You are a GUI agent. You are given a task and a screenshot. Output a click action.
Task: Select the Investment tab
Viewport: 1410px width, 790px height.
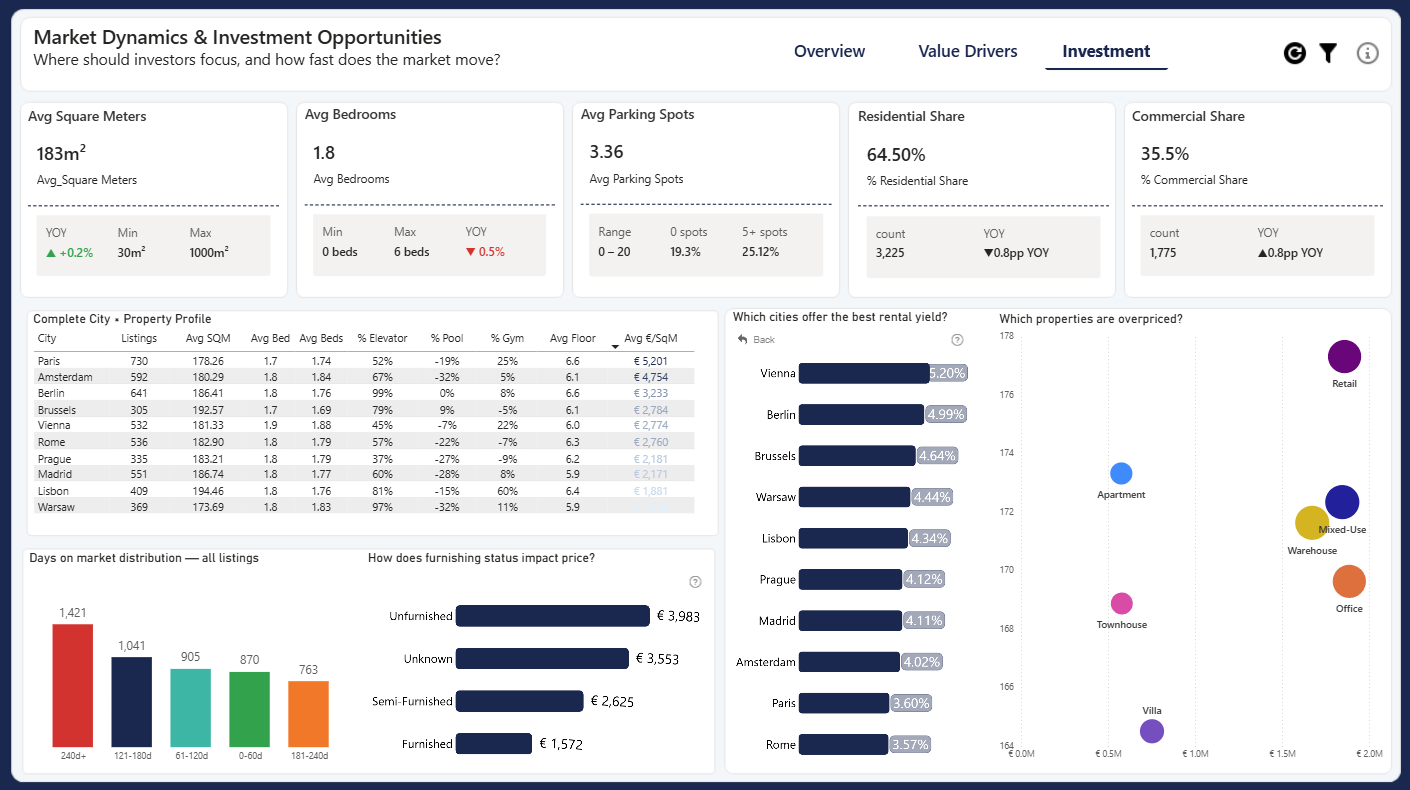point(1106,52)
